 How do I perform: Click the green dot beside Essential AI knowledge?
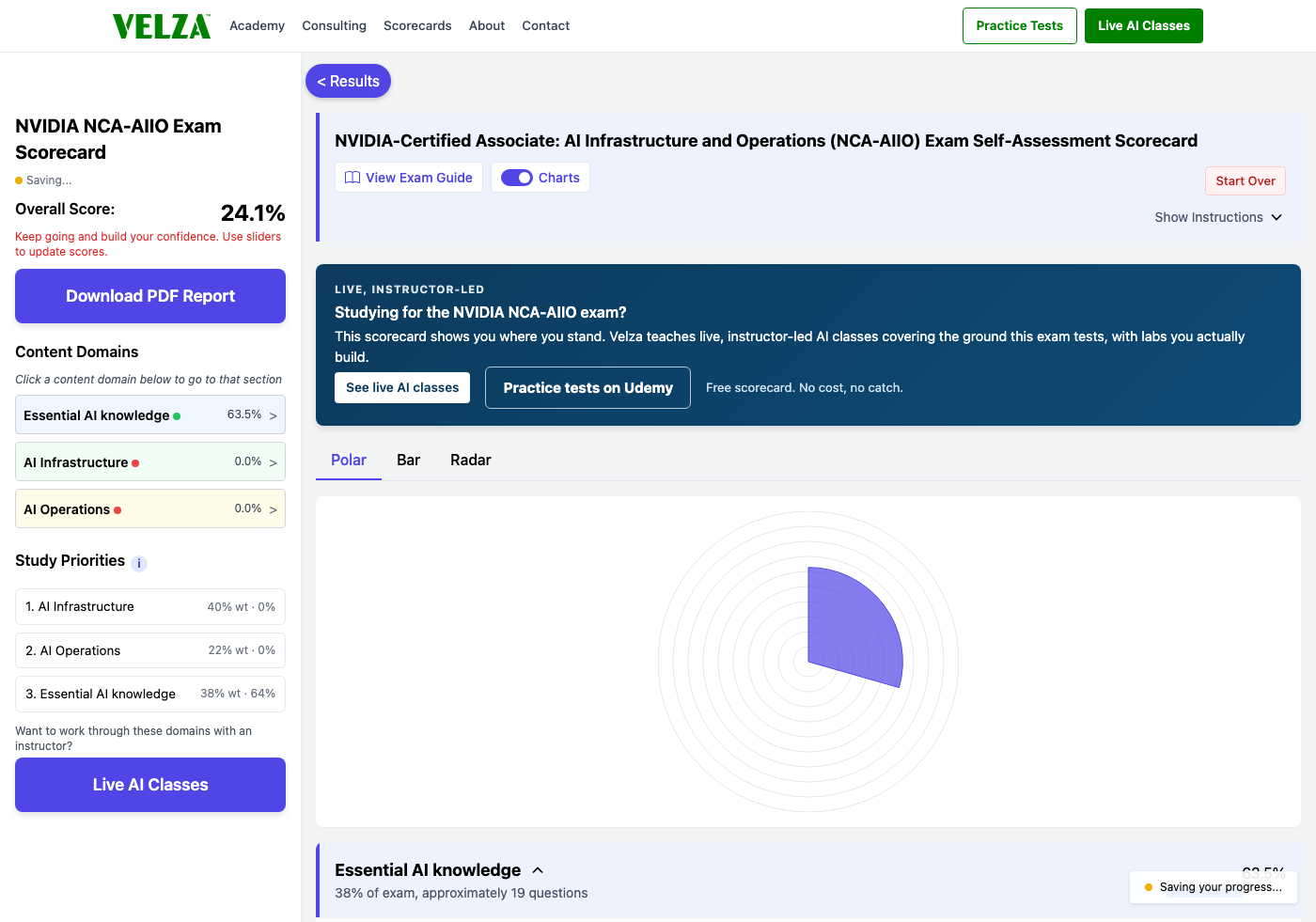177,415
